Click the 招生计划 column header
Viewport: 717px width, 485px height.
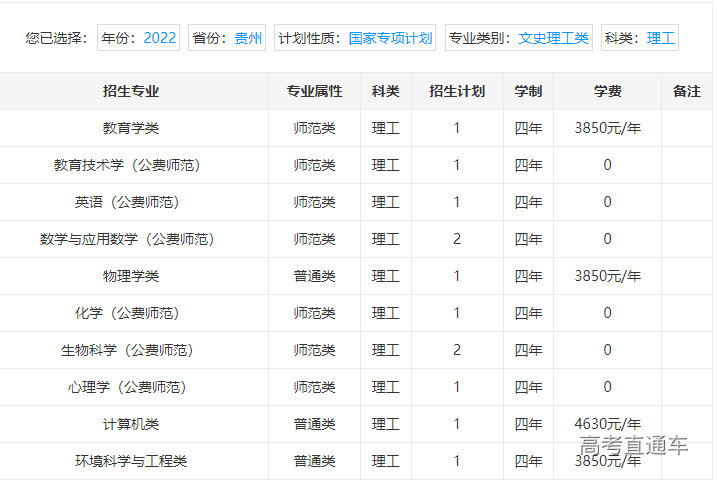click(457, 91)
